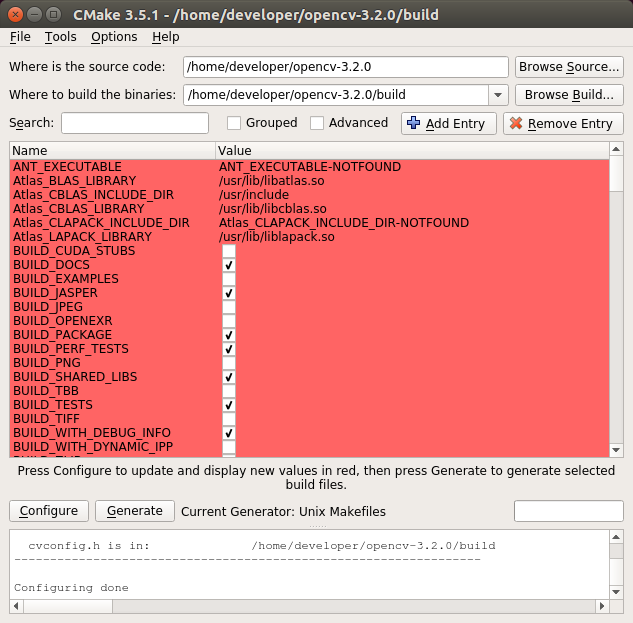Tick the BUILD_OPENEXR checkbox
The image size is (633, 623).
point(229,321)
